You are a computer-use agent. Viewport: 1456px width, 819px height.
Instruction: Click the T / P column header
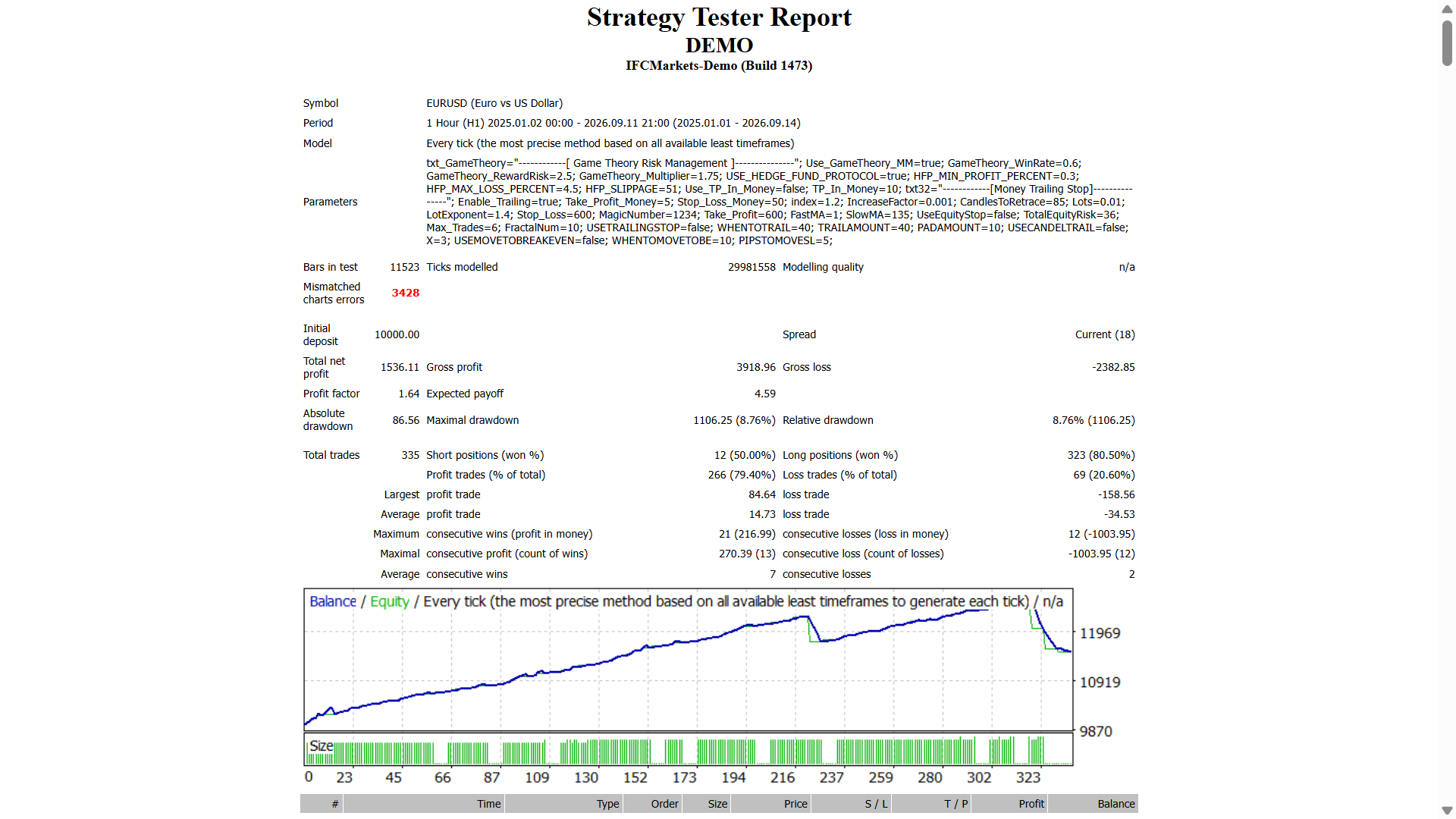(931, 804)
